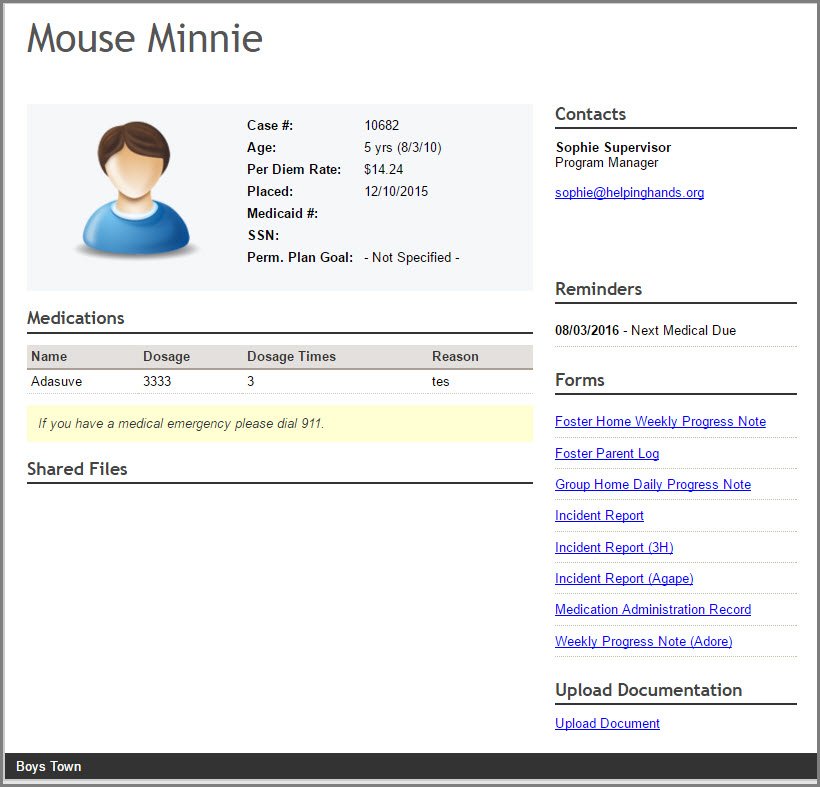Click the Medicaid # label

pyautogui.click(x=282, y=213)
